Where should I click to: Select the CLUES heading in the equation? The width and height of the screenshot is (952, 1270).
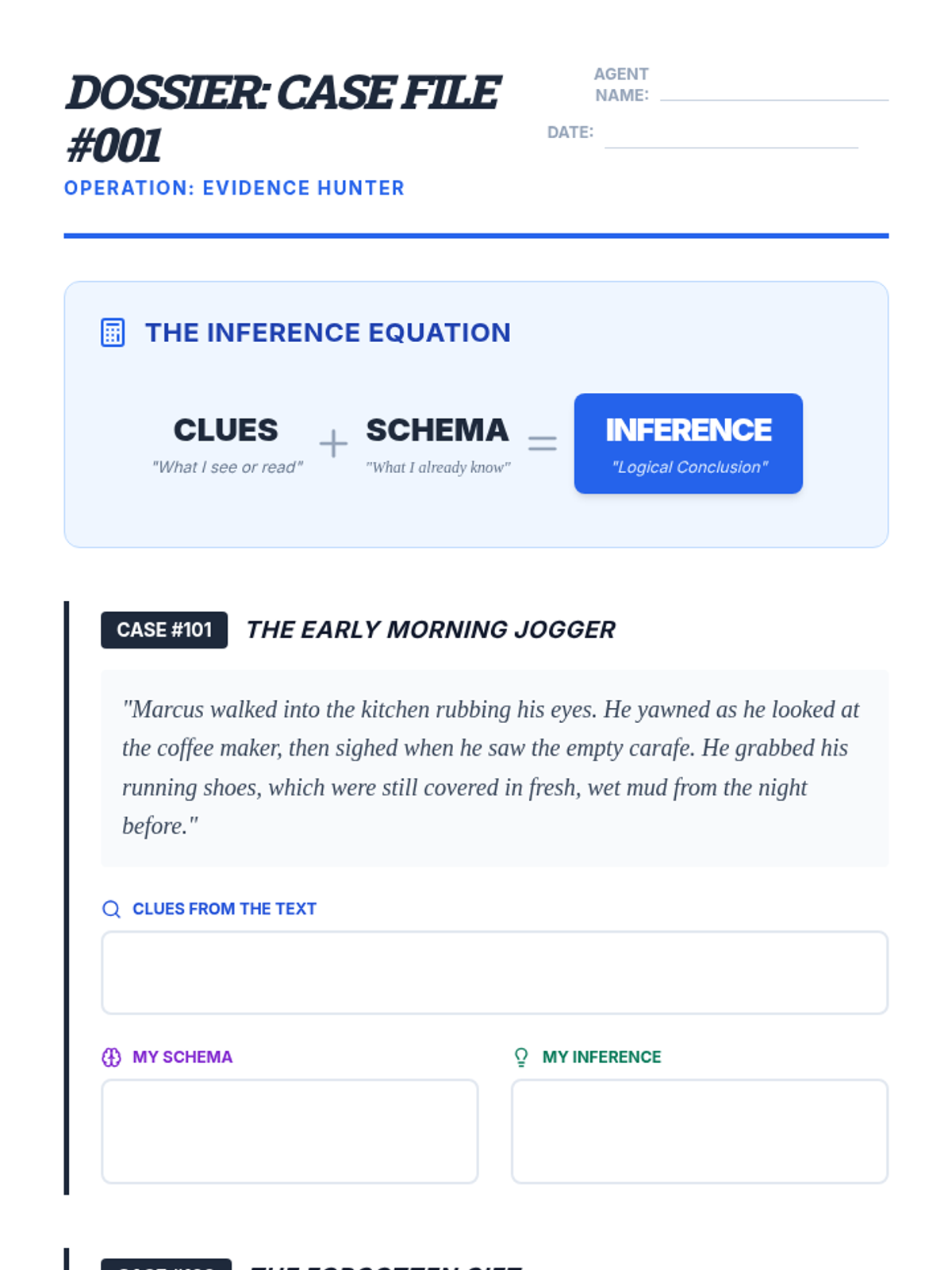[226, 430]
